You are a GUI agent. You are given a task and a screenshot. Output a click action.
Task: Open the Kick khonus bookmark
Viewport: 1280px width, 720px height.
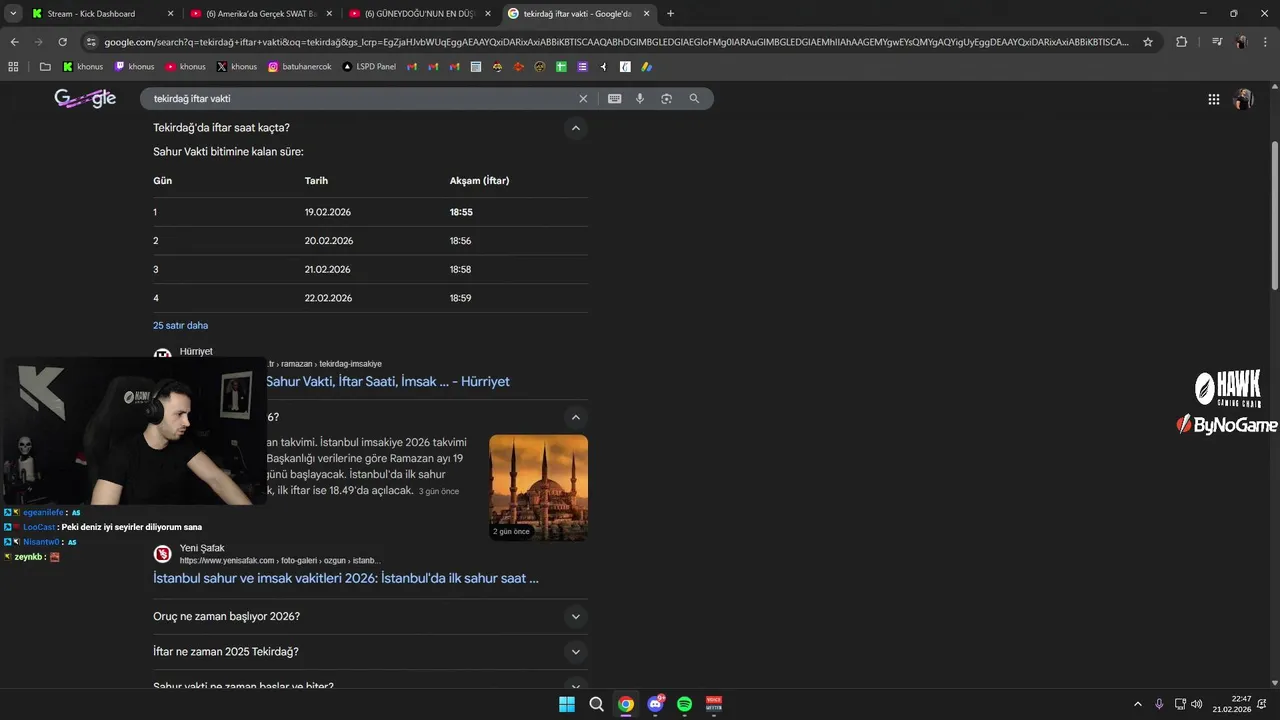(83, 67)
